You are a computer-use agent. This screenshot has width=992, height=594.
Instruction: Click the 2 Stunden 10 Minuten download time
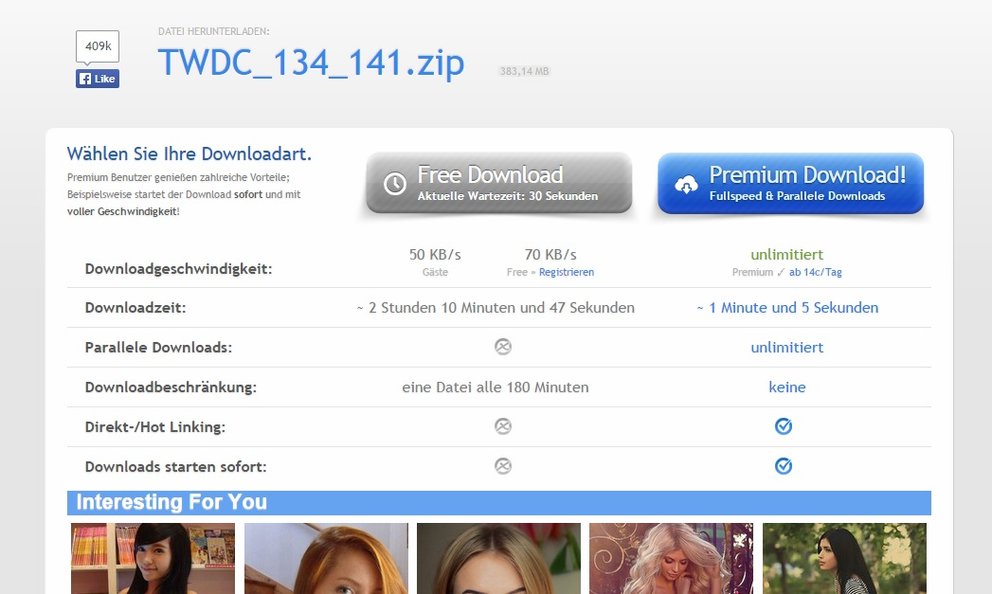pos(495,307)
